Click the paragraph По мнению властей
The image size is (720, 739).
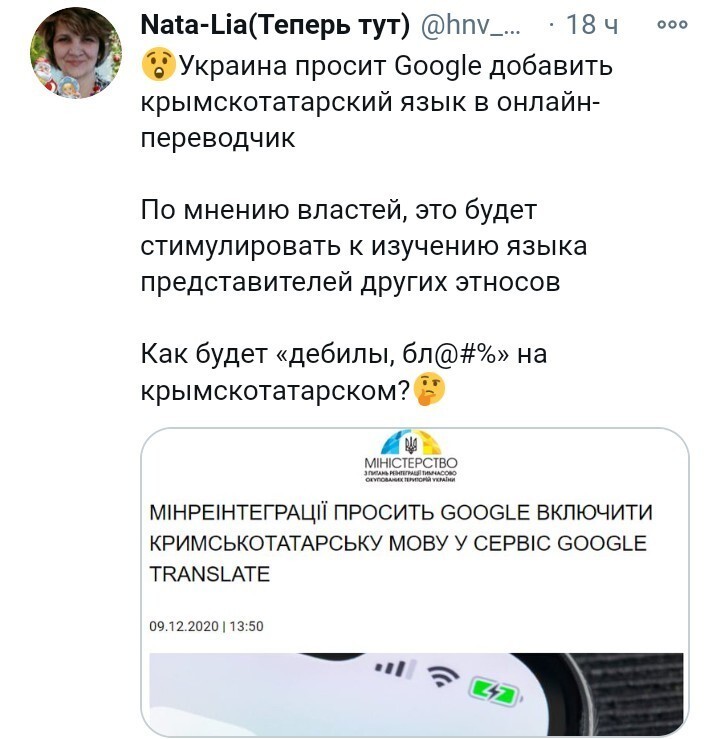click(364, 246)
